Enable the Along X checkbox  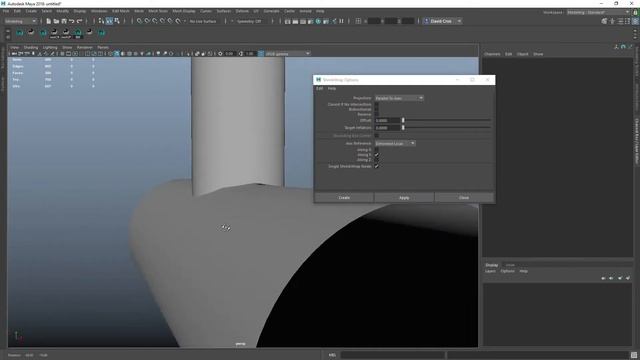pos(376,150)
